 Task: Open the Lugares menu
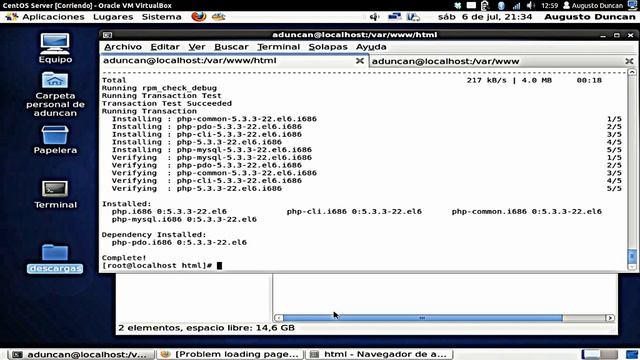(113, 17)
